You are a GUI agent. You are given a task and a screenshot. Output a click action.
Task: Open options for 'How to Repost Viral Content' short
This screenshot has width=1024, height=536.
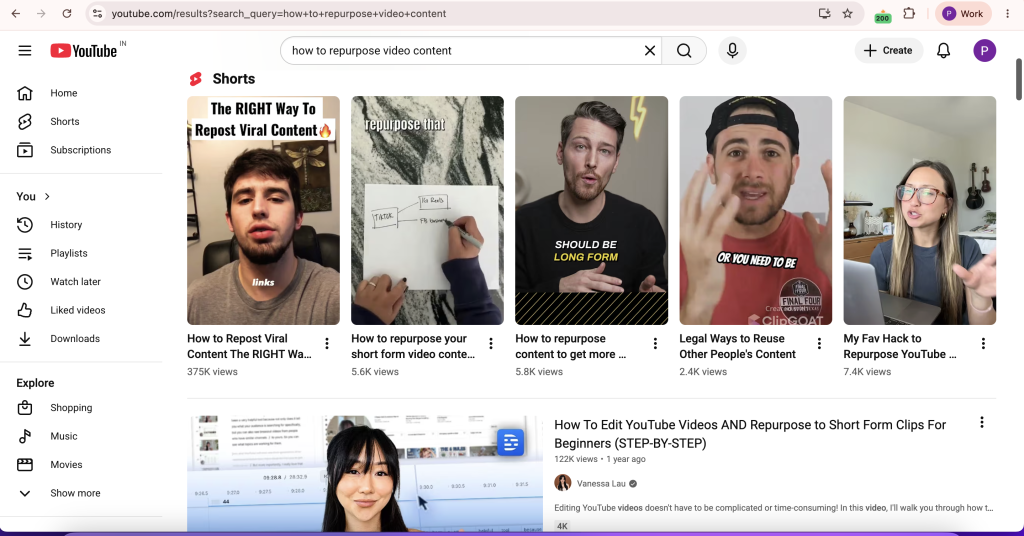pos(327,343)
